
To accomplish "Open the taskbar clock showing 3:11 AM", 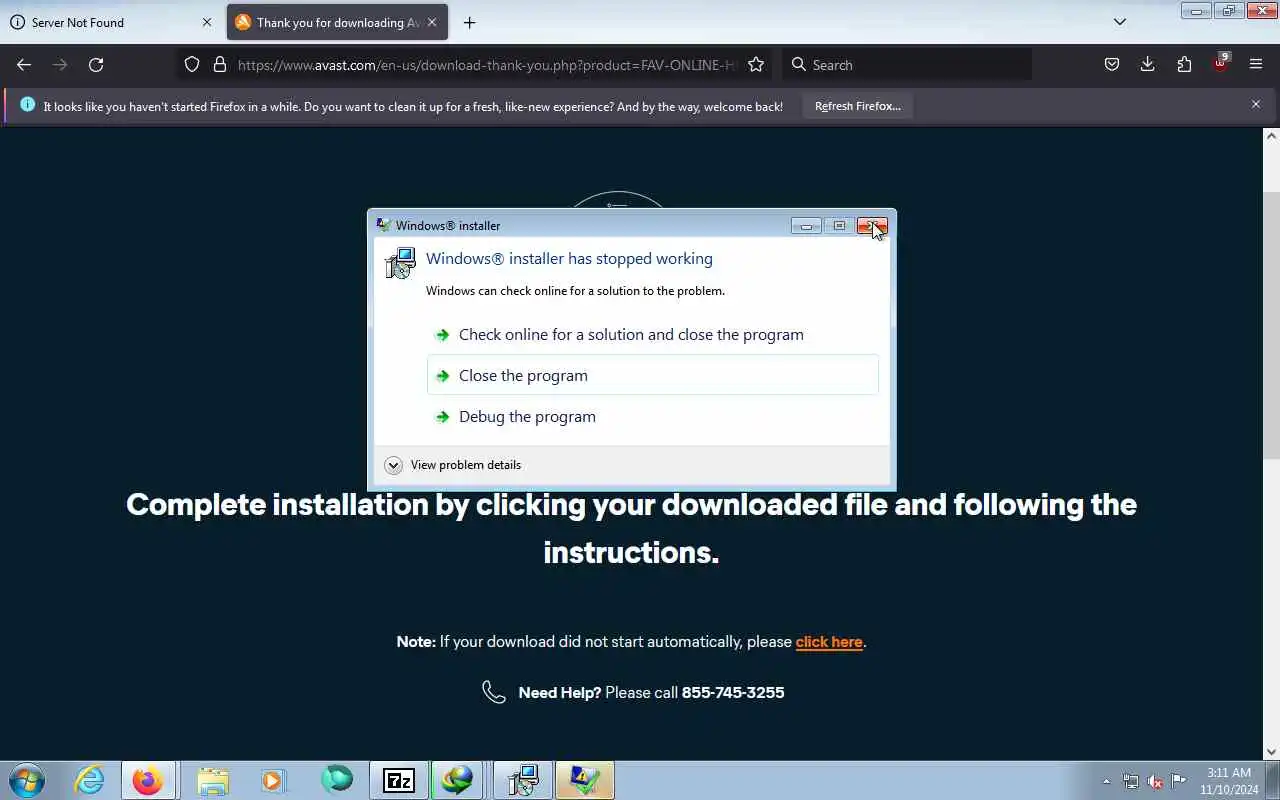I will tap(1229, 781).
